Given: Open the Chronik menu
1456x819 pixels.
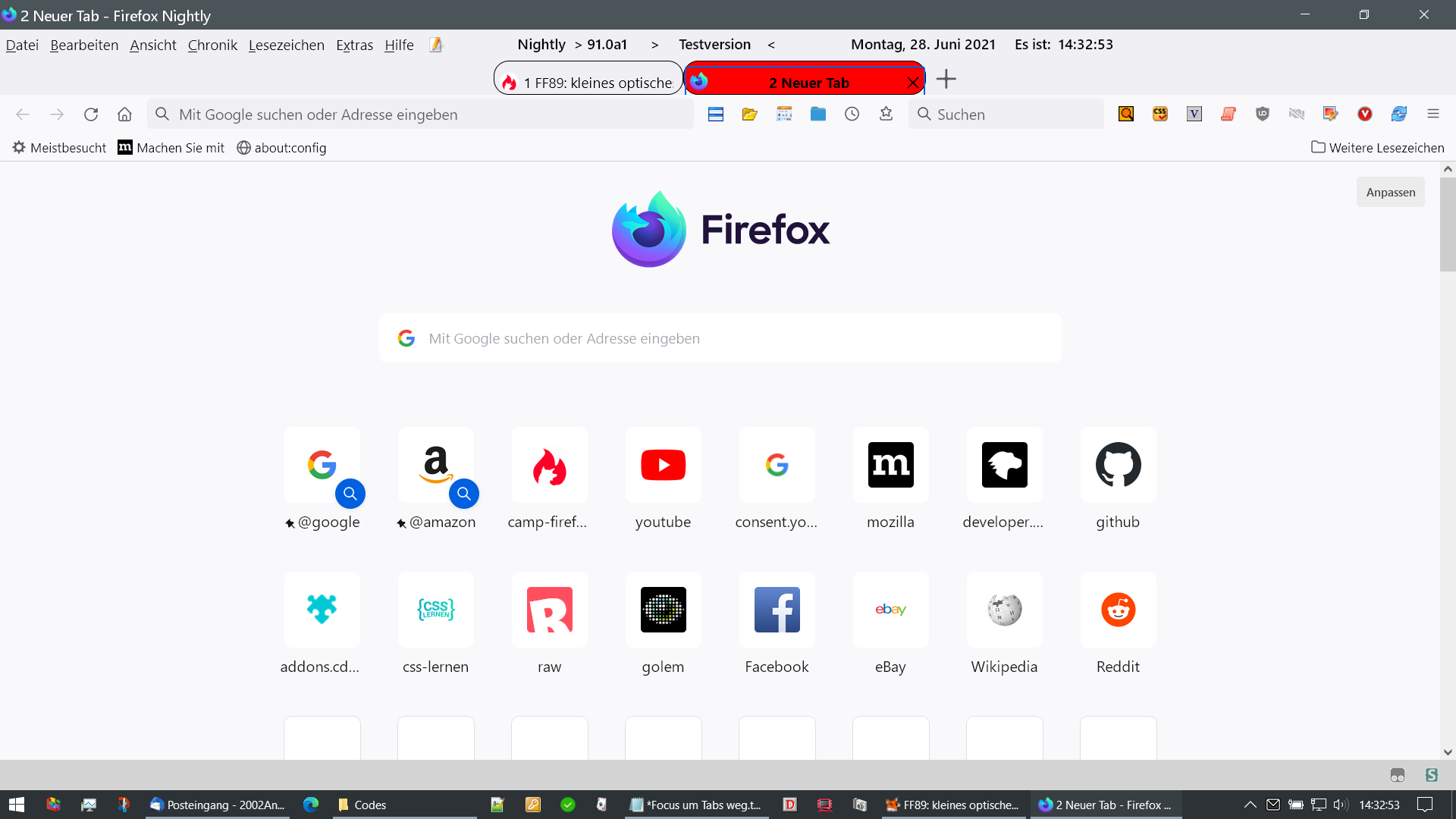Looking at the screenshot, I should (212, 45).
